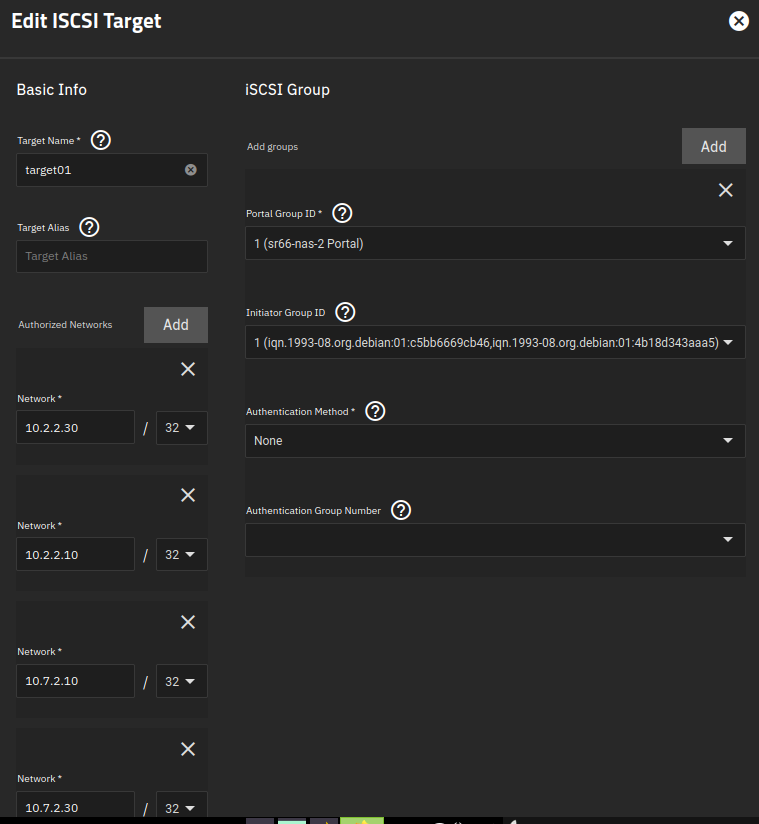
Task: Open the Authentication Method help tooltip
Action: pyautogui.click(x=375, y=410)
